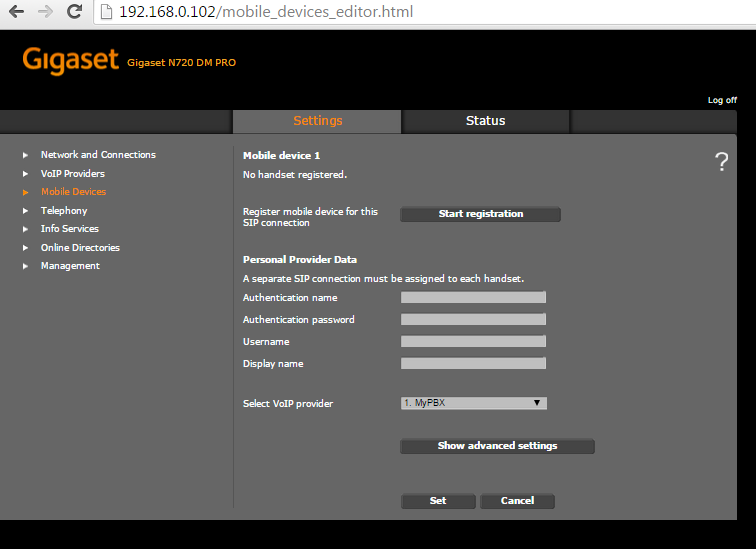
Task: Expand Info Services arrow
Action: [26, 229]
